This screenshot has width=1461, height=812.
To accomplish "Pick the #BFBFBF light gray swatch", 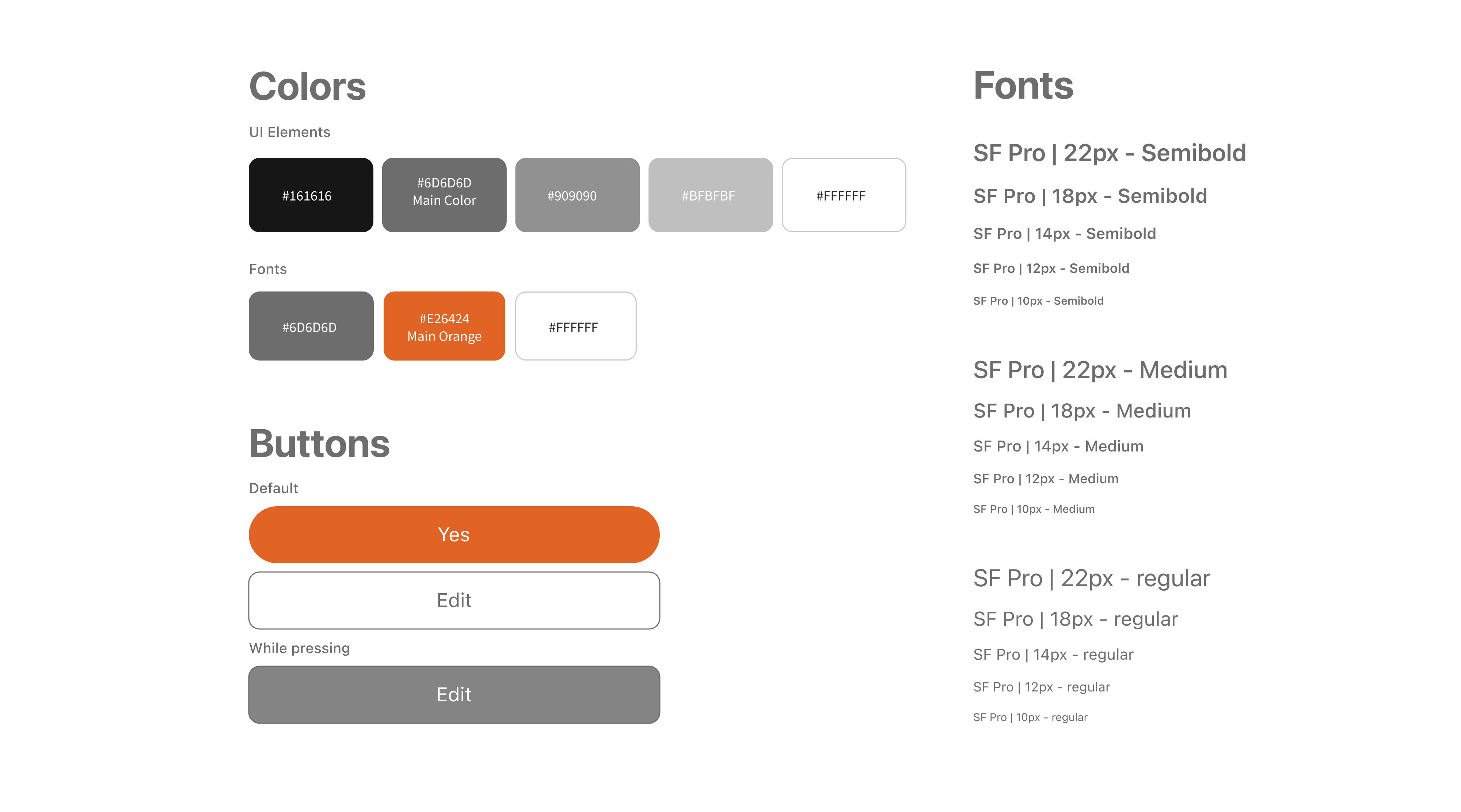I will 711,195.
